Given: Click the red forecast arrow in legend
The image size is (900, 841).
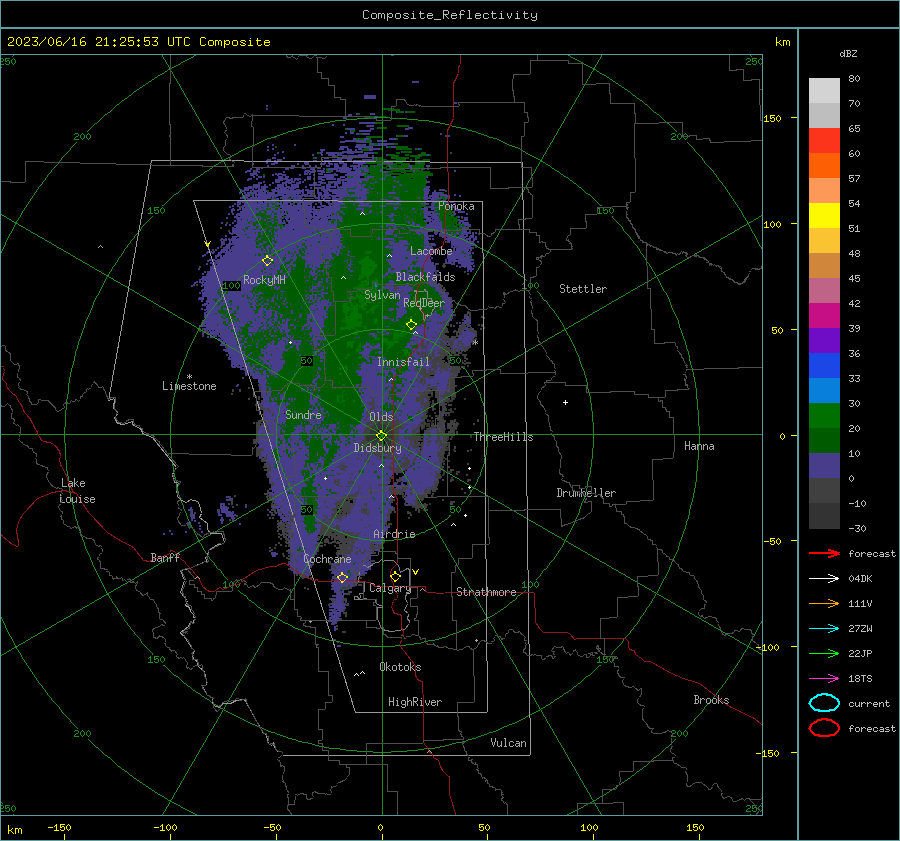Looking at the screenshot, I should (x=824, y=553).
